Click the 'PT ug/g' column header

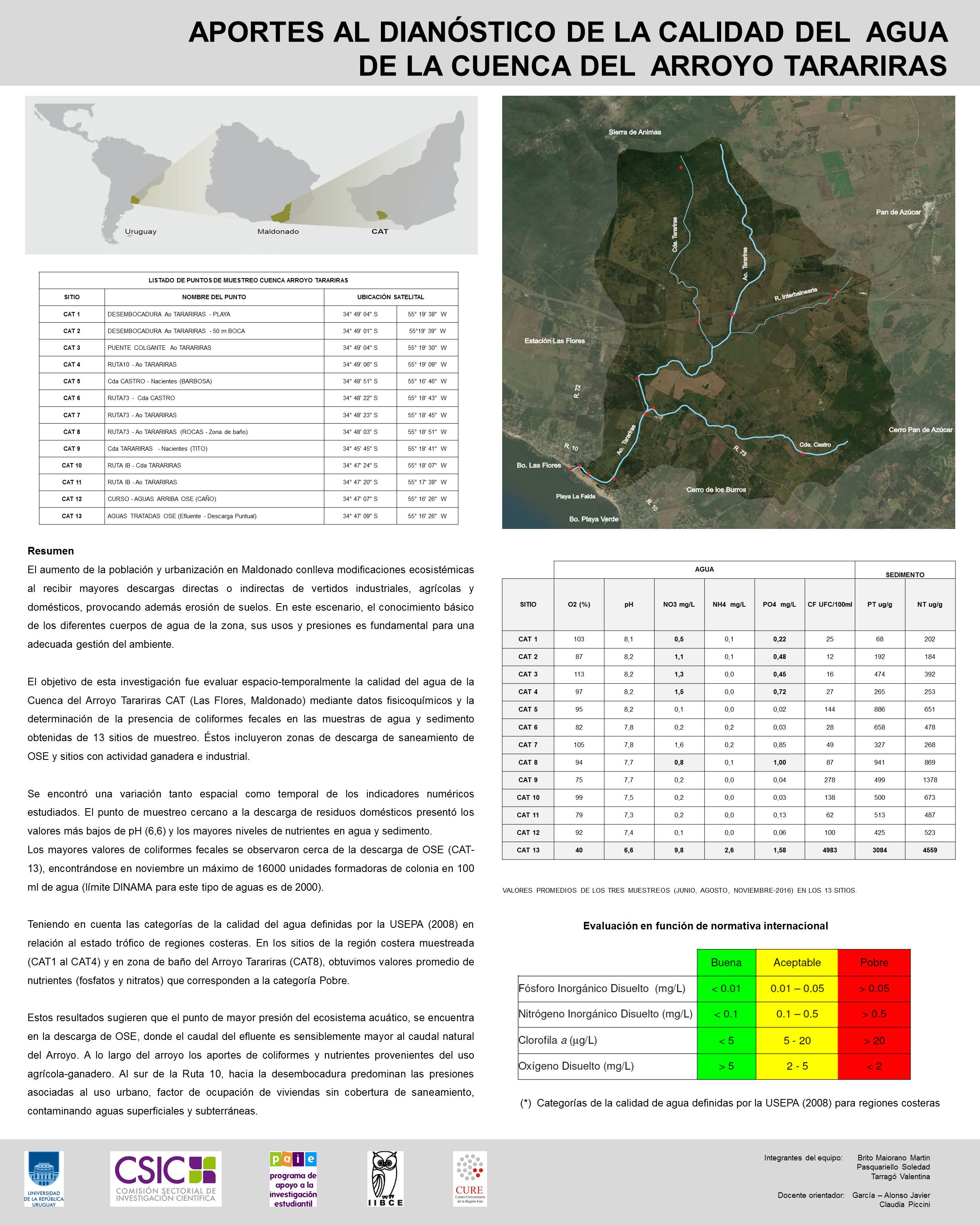879,605
